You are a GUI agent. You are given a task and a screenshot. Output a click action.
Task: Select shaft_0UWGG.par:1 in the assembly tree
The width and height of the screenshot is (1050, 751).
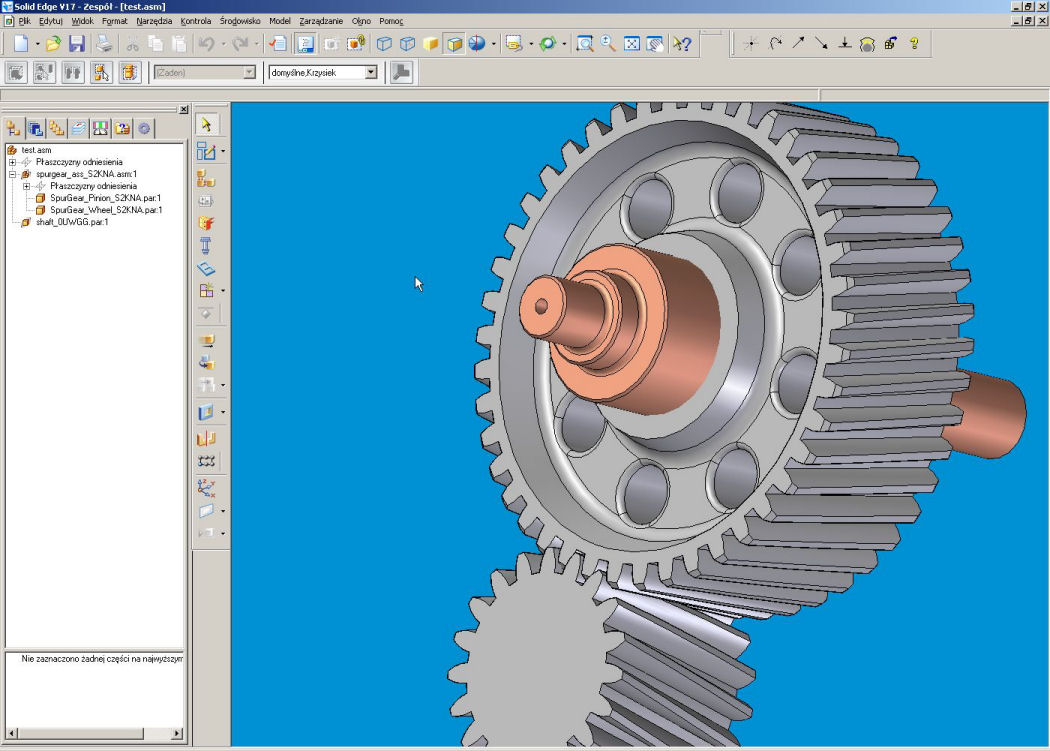click(71, 222)
